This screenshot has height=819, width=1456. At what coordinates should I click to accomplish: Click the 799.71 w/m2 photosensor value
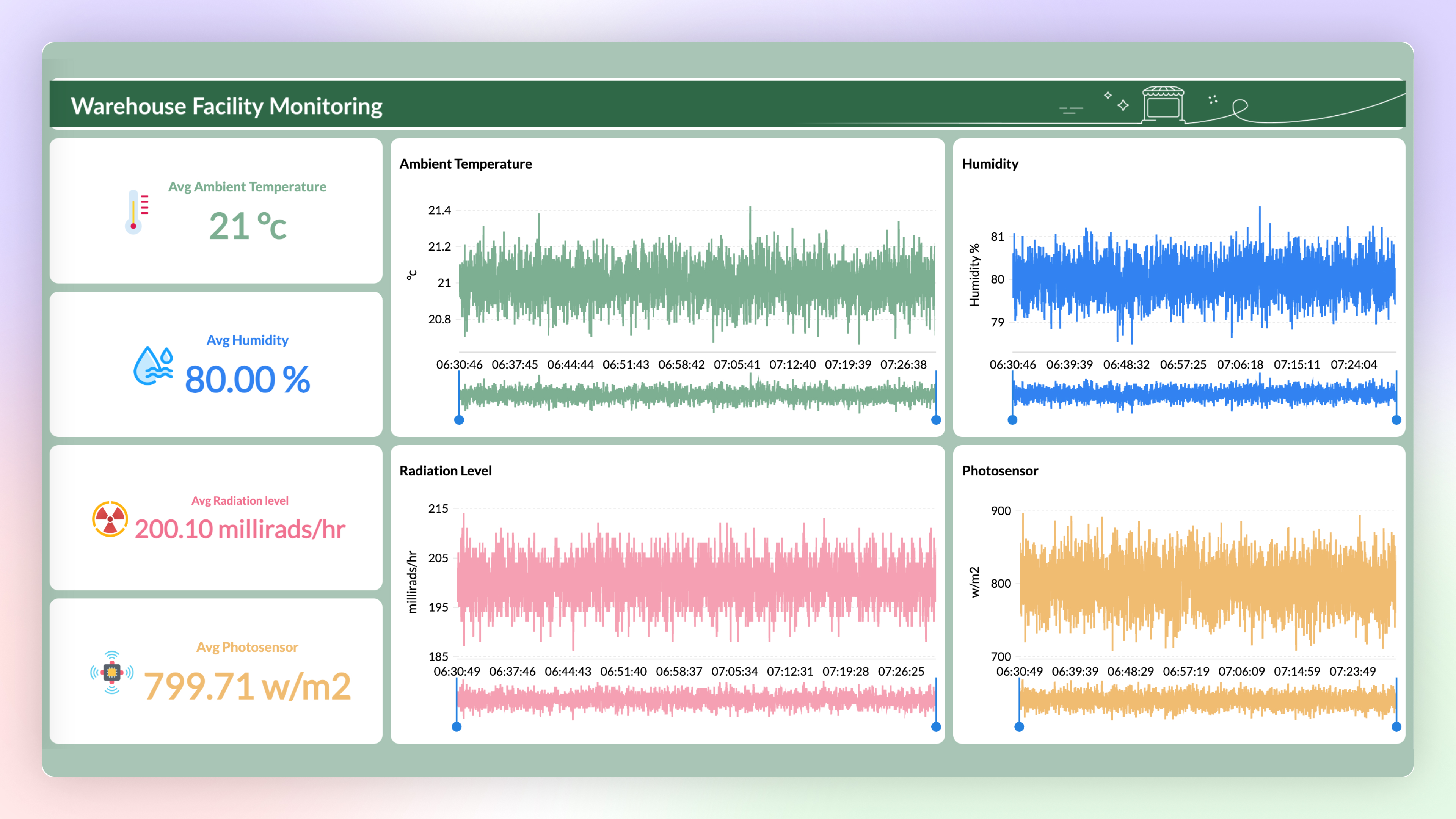pyautogui.click(x=247, y=686)
